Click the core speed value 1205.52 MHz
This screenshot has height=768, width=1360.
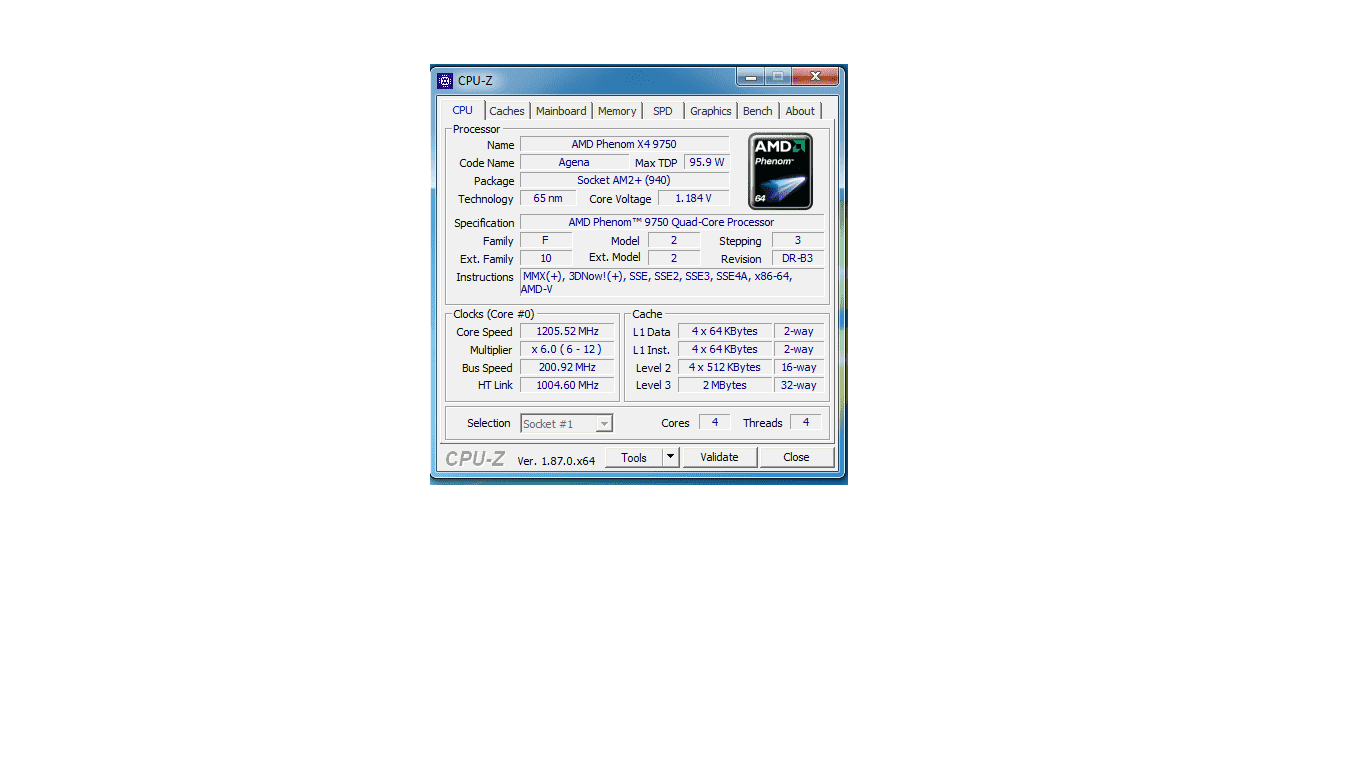(x=567, y=331)
